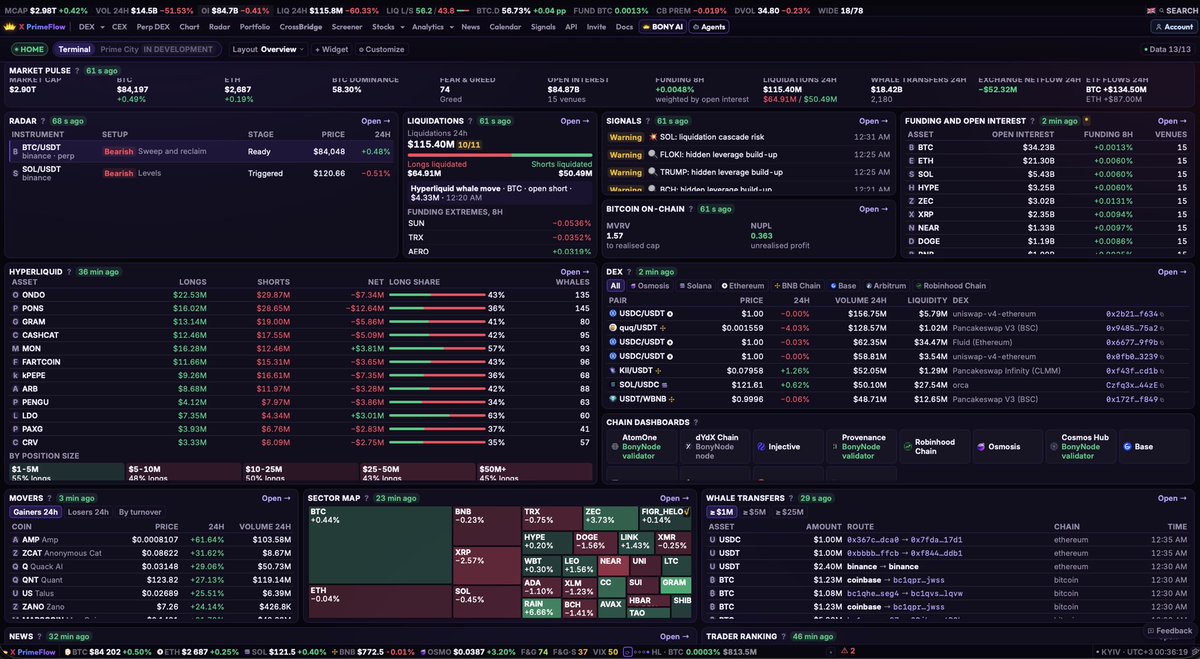Filter DEX pairs by Solana

point(696,286)
